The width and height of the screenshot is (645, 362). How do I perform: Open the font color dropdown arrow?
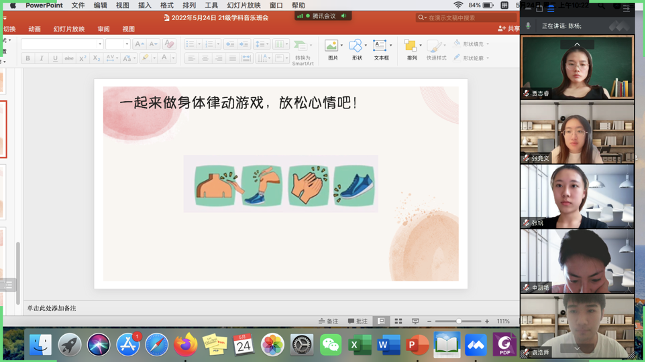pyautogui.click(x=173, y=58)
